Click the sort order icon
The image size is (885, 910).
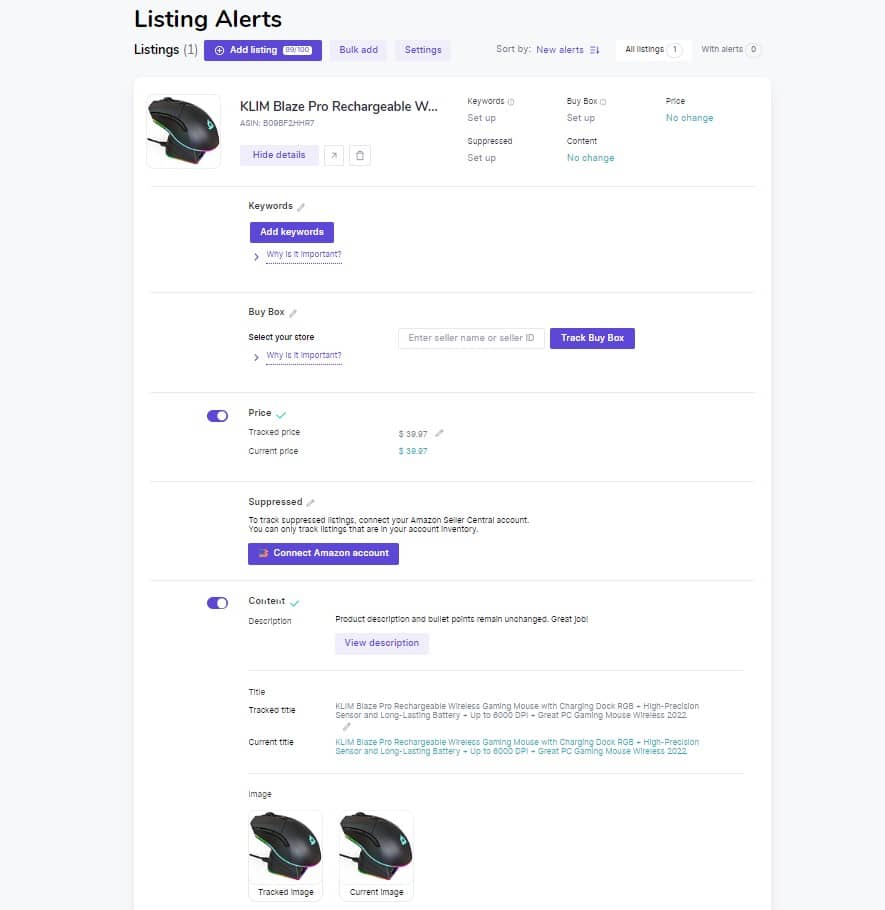coord(594,50)
